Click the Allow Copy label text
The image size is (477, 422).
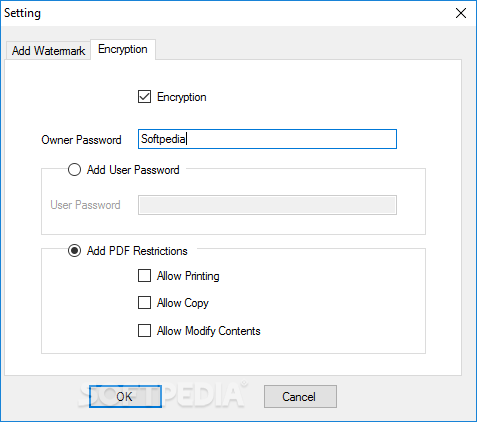coord(183,303)
